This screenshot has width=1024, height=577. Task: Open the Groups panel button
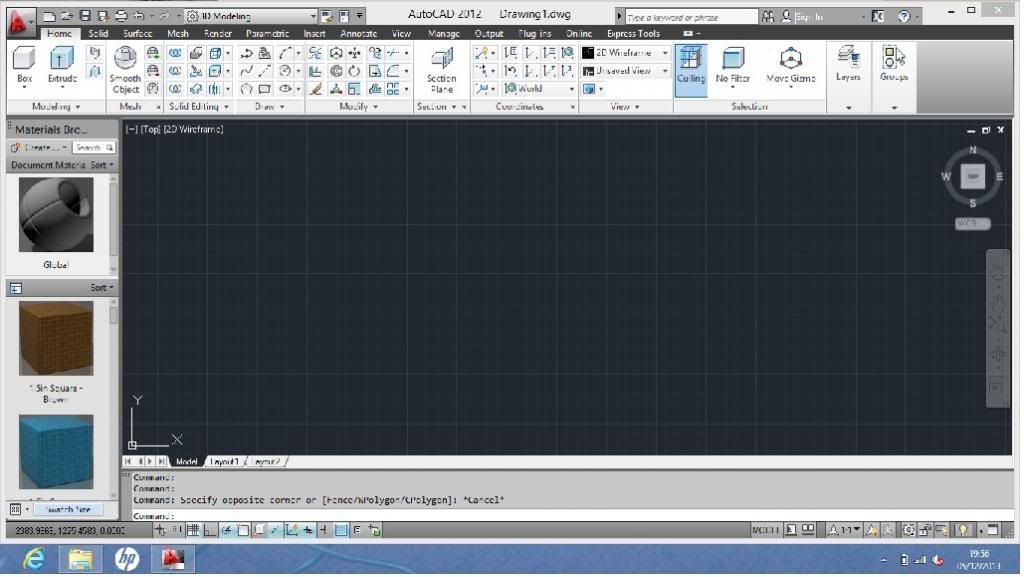pos(893,64)
